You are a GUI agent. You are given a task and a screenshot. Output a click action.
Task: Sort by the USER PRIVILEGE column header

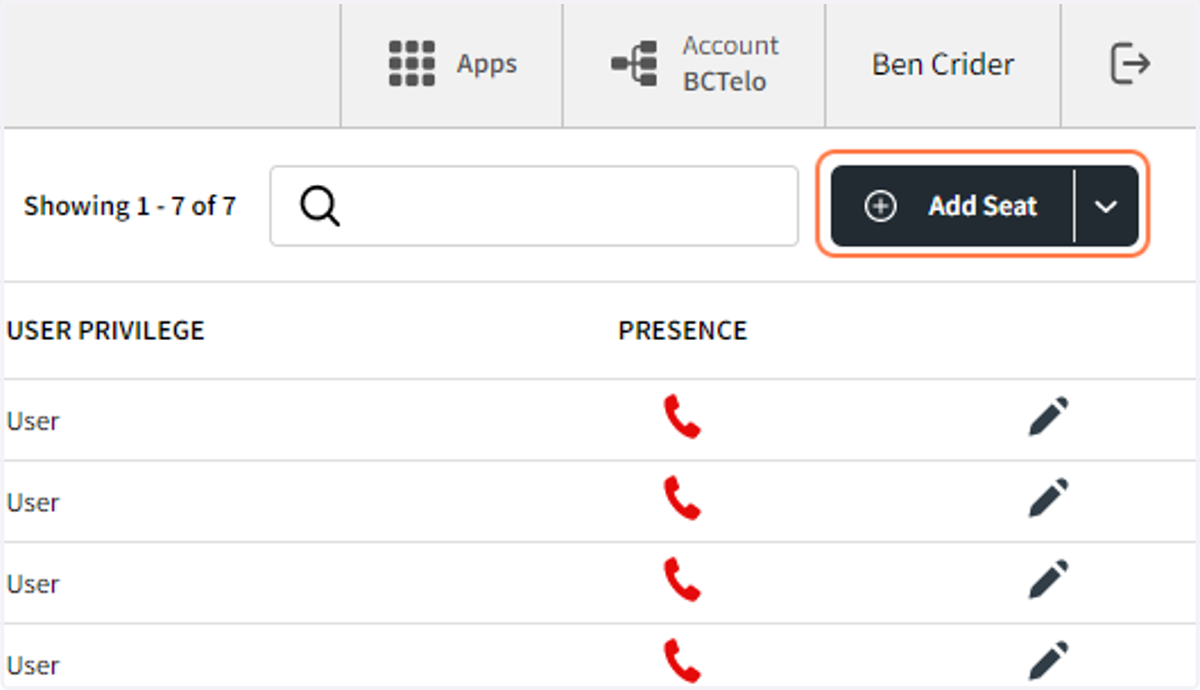point(105,331)
